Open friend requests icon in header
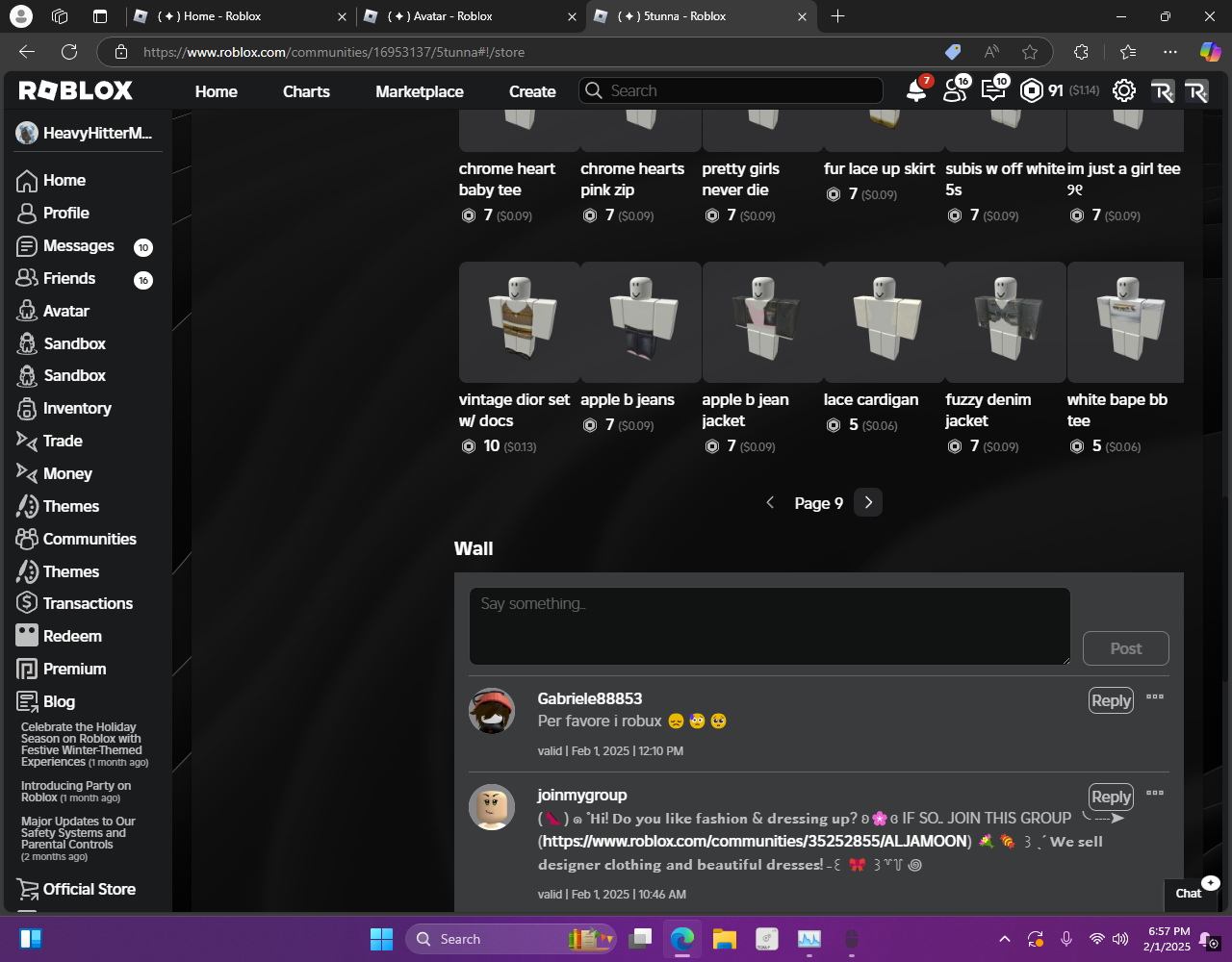Image resolution: width=1232 pixels, height=962 pixels. [955, 90]
